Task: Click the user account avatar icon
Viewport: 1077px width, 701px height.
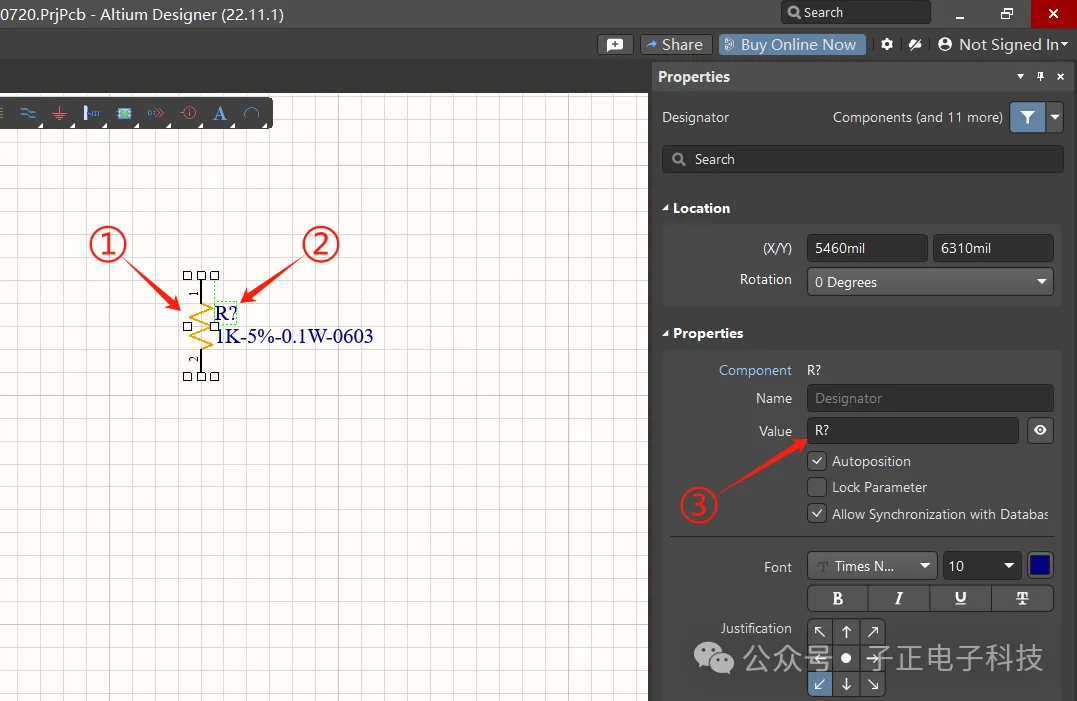Action: point(945,44)
